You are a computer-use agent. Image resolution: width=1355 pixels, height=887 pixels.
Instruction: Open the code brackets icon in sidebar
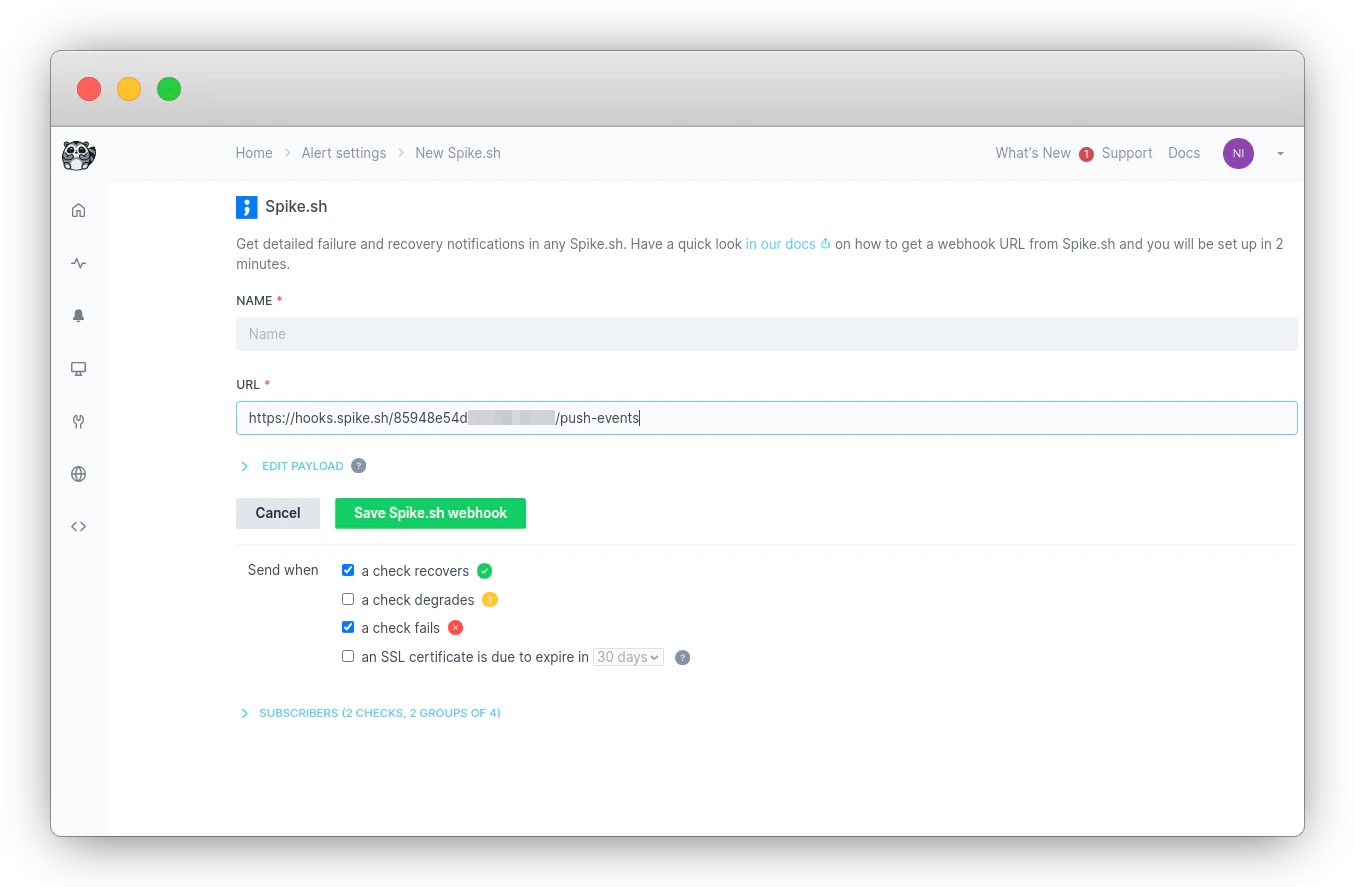(x=79, y=527)
